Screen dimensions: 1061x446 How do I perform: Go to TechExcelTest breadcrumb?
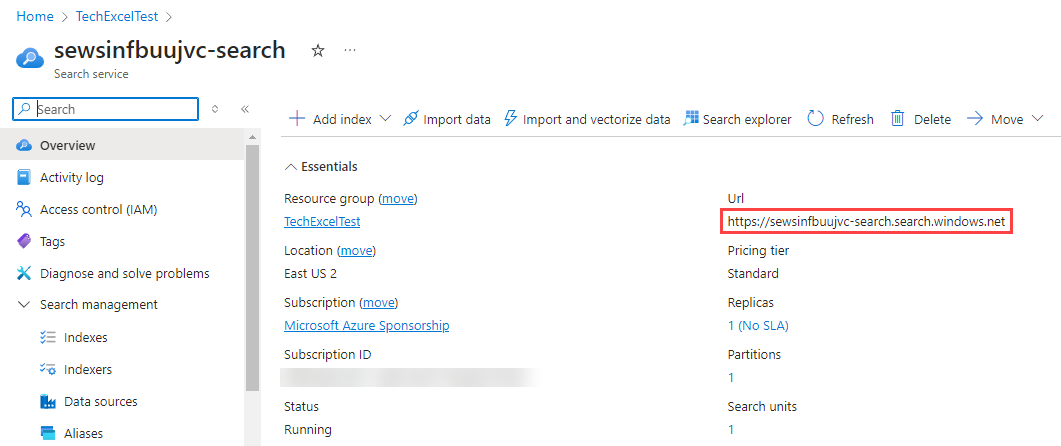(117, 16)
